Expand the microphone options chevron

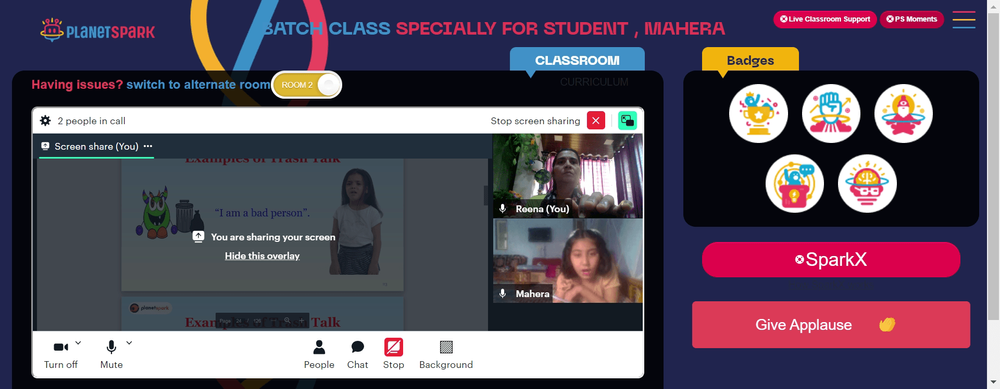pyautogui.click(x=129, y=342)
